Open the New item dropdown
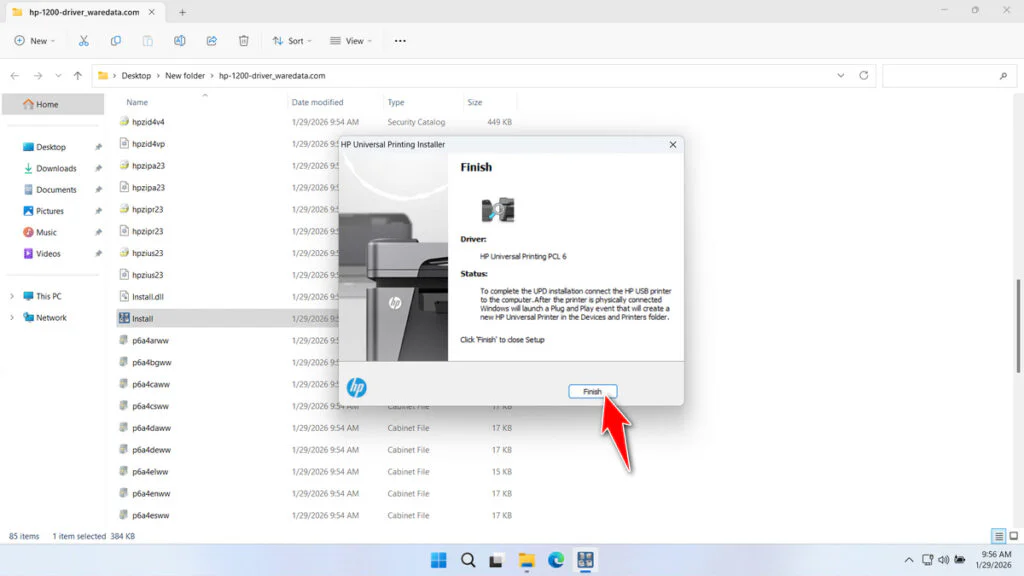 pos(35,40)
